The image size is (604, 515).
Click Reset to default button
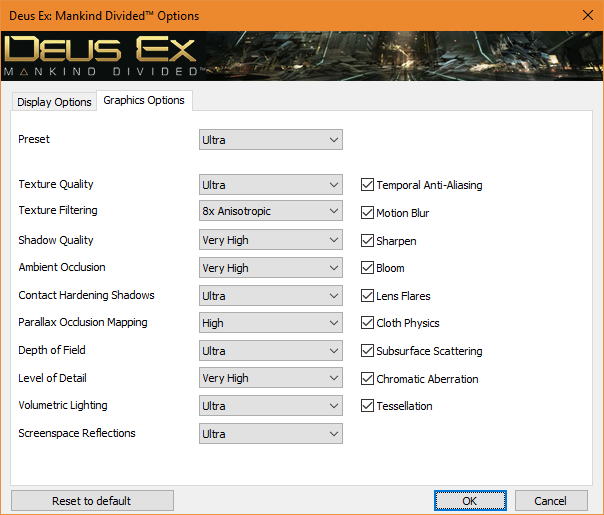[92, 501]
